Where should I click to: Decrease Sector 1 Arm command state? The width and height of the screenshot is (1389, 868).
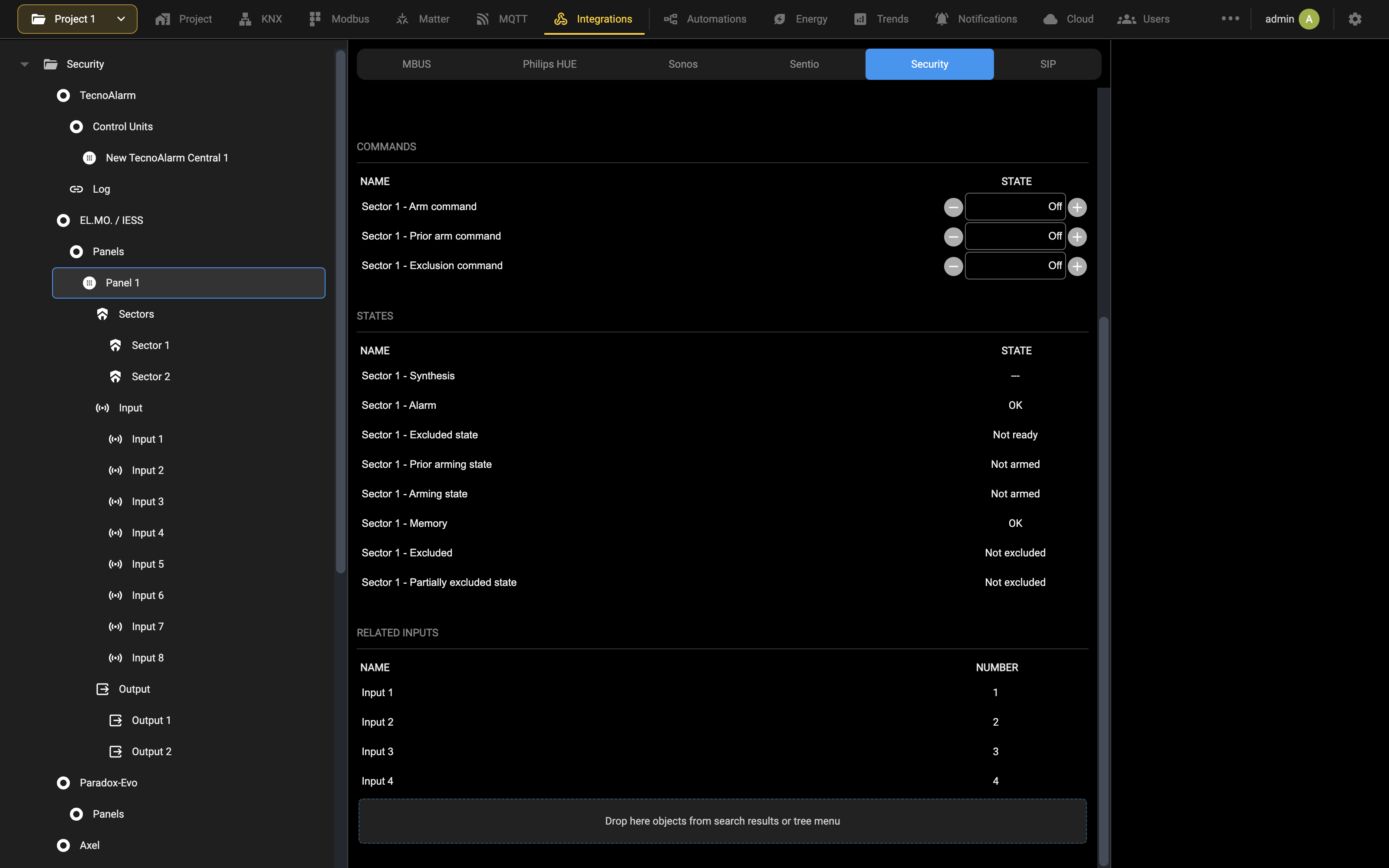(x=953, y=207)
